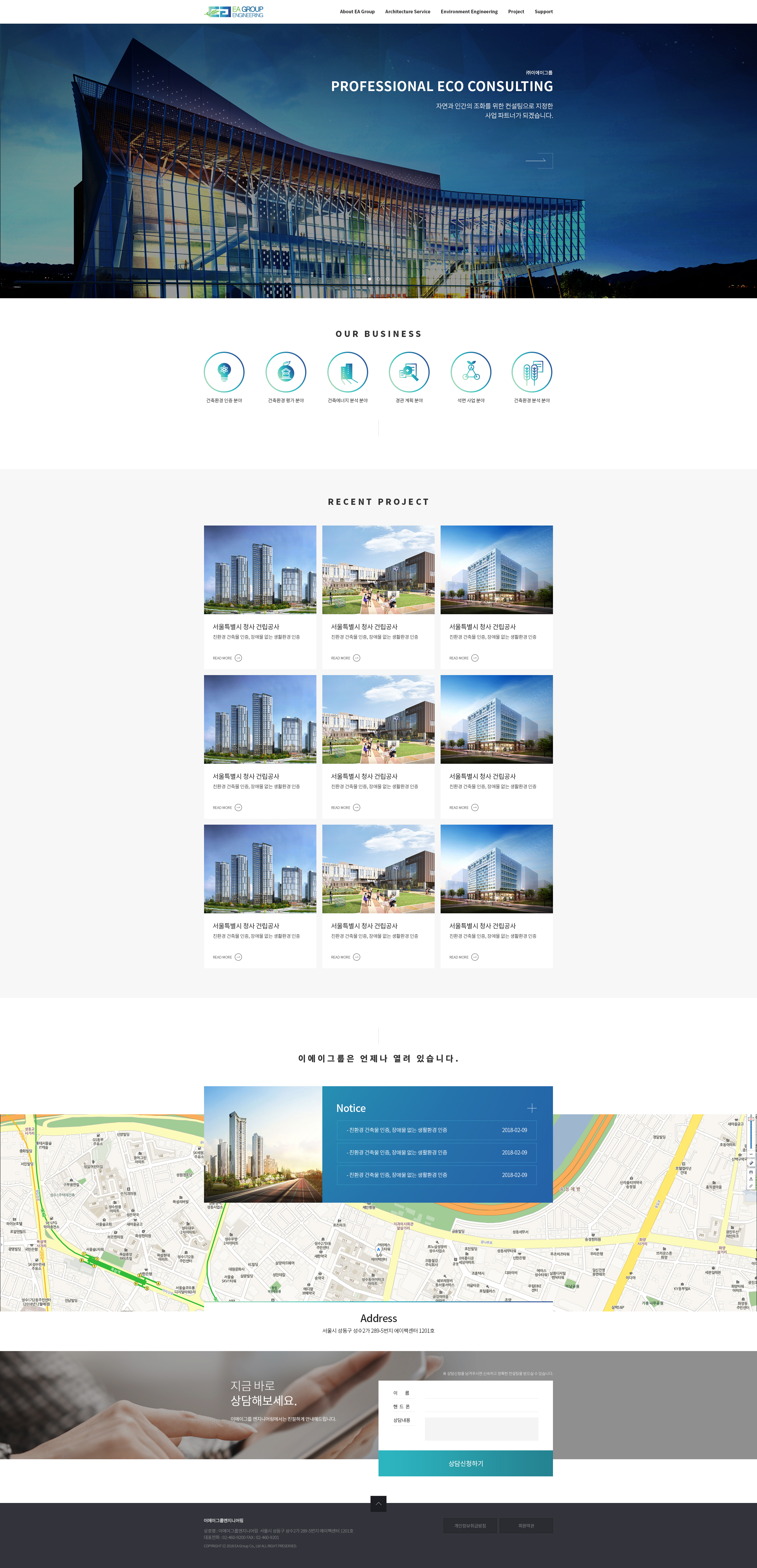Open the 경관 계획 분야 magnifier icon

(409, 372)
